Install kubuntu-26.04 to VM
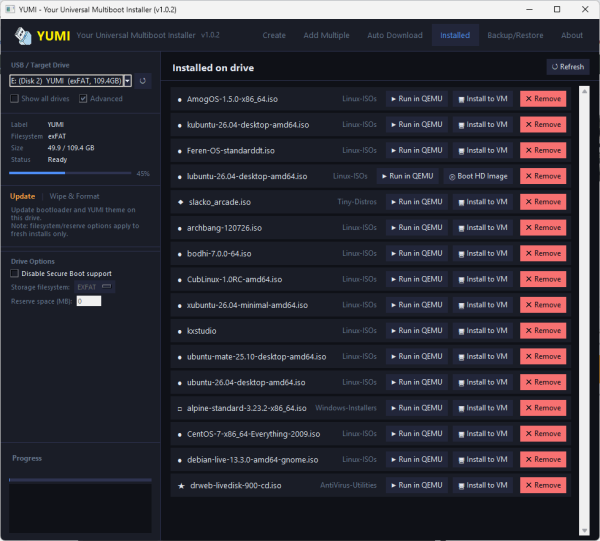Screen dimensions: 600x541 click(x=483, y=125)
